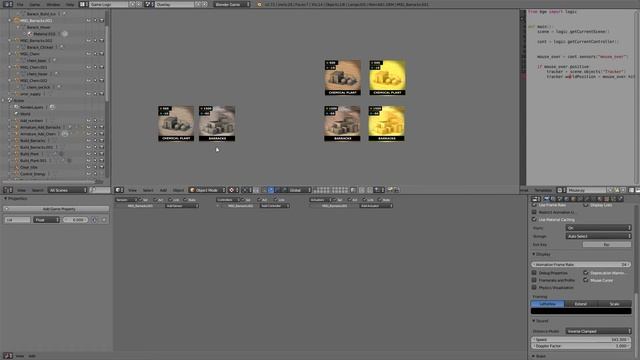Click the Material.010 material icon in outliner
The height and width of the screenshot is (360, 640).
tap(30, 34)
